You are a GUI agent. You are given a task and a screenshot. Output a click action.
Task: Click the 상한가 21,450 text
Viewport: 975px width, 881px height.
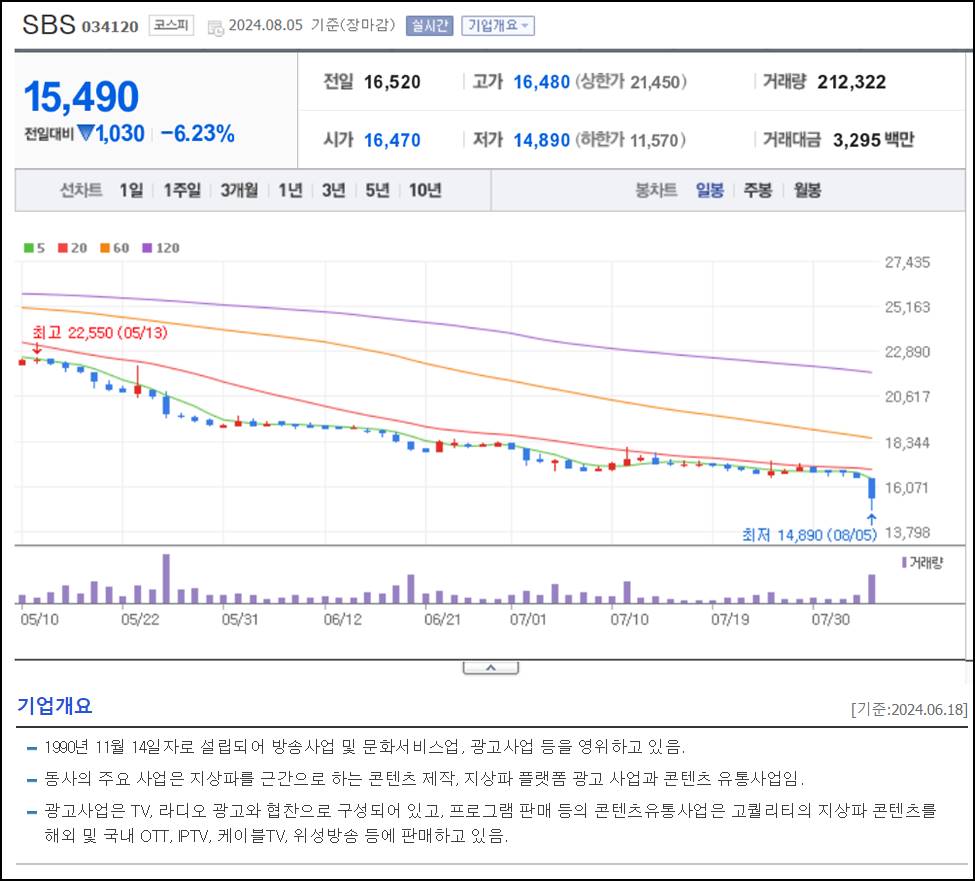[631, 81]
